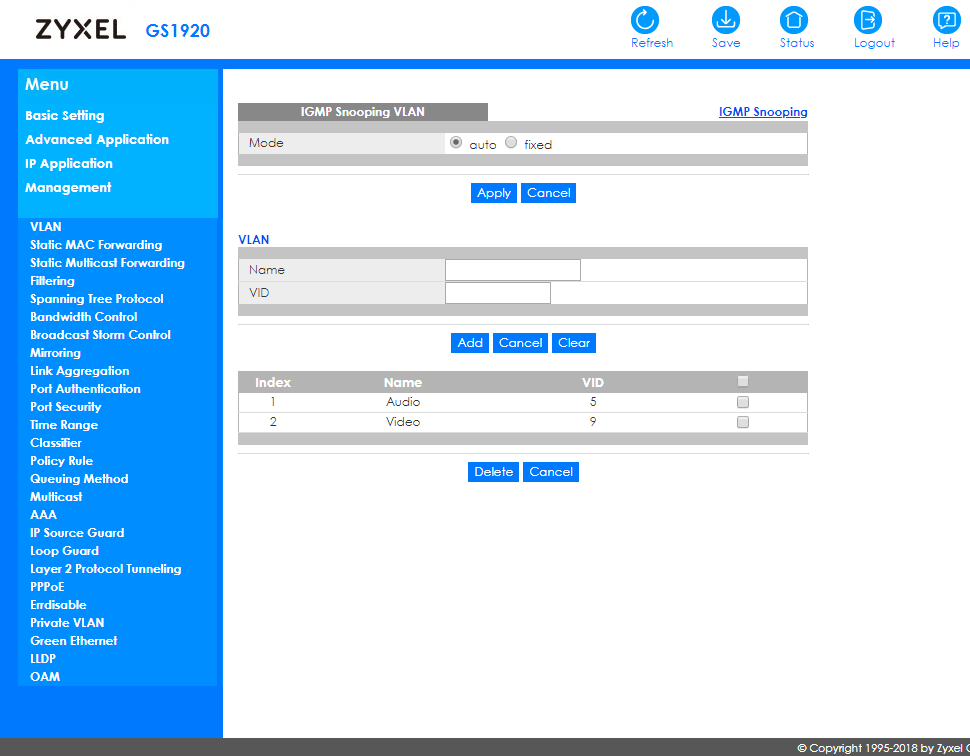
Task: Open the Help icon
Action: tap(945, 20)
